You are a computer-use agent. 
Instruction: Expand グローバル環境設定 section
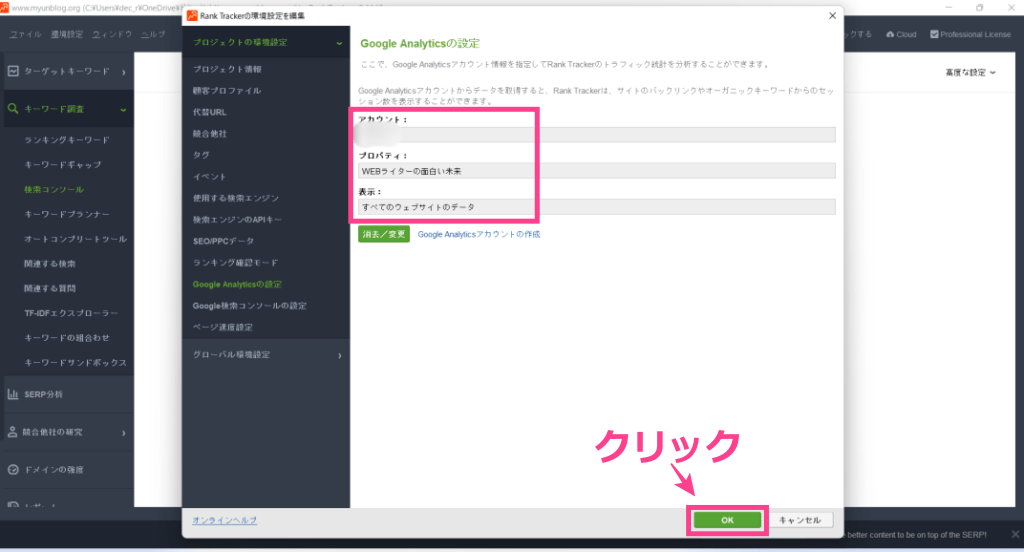coord(340,355)
